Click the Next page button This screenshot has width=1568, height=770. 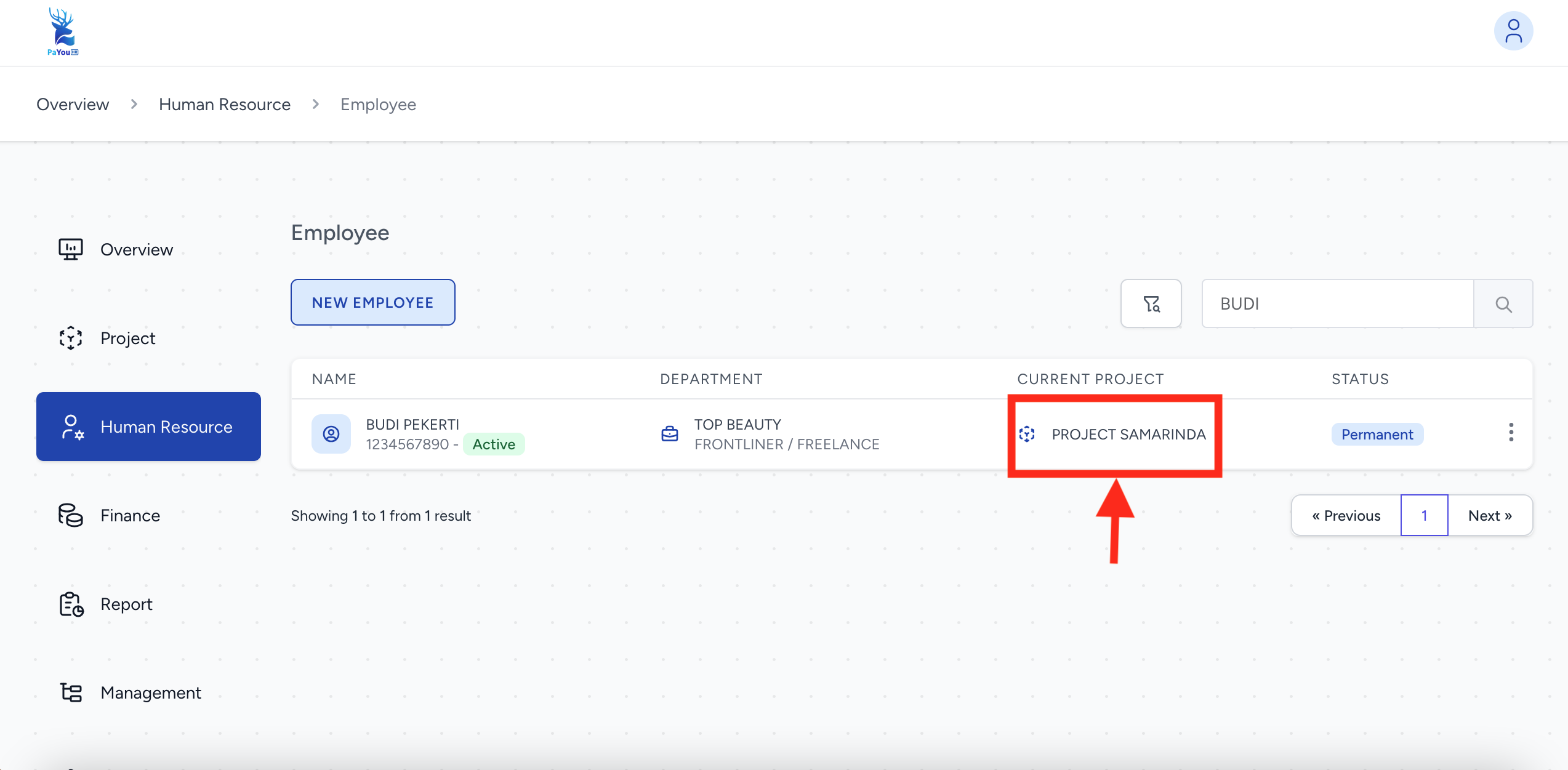1490,515
